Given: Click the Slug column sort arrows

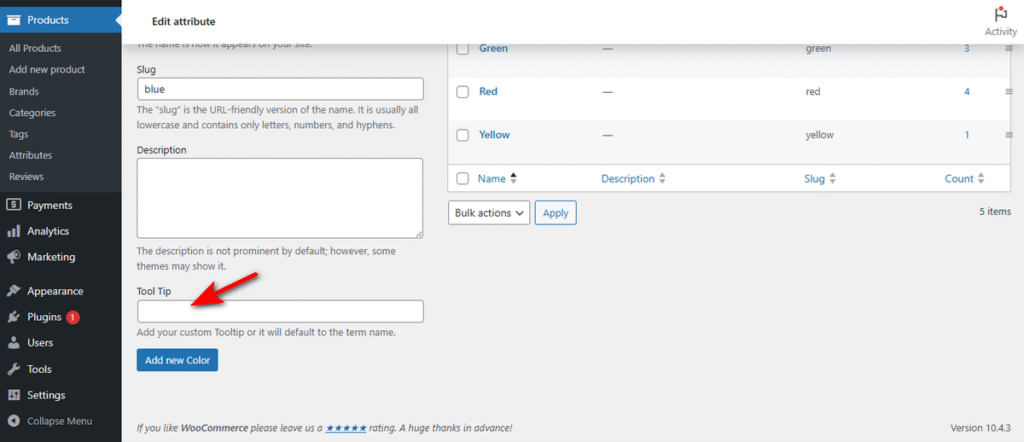Looking at the screenshot, I should 833,178.
